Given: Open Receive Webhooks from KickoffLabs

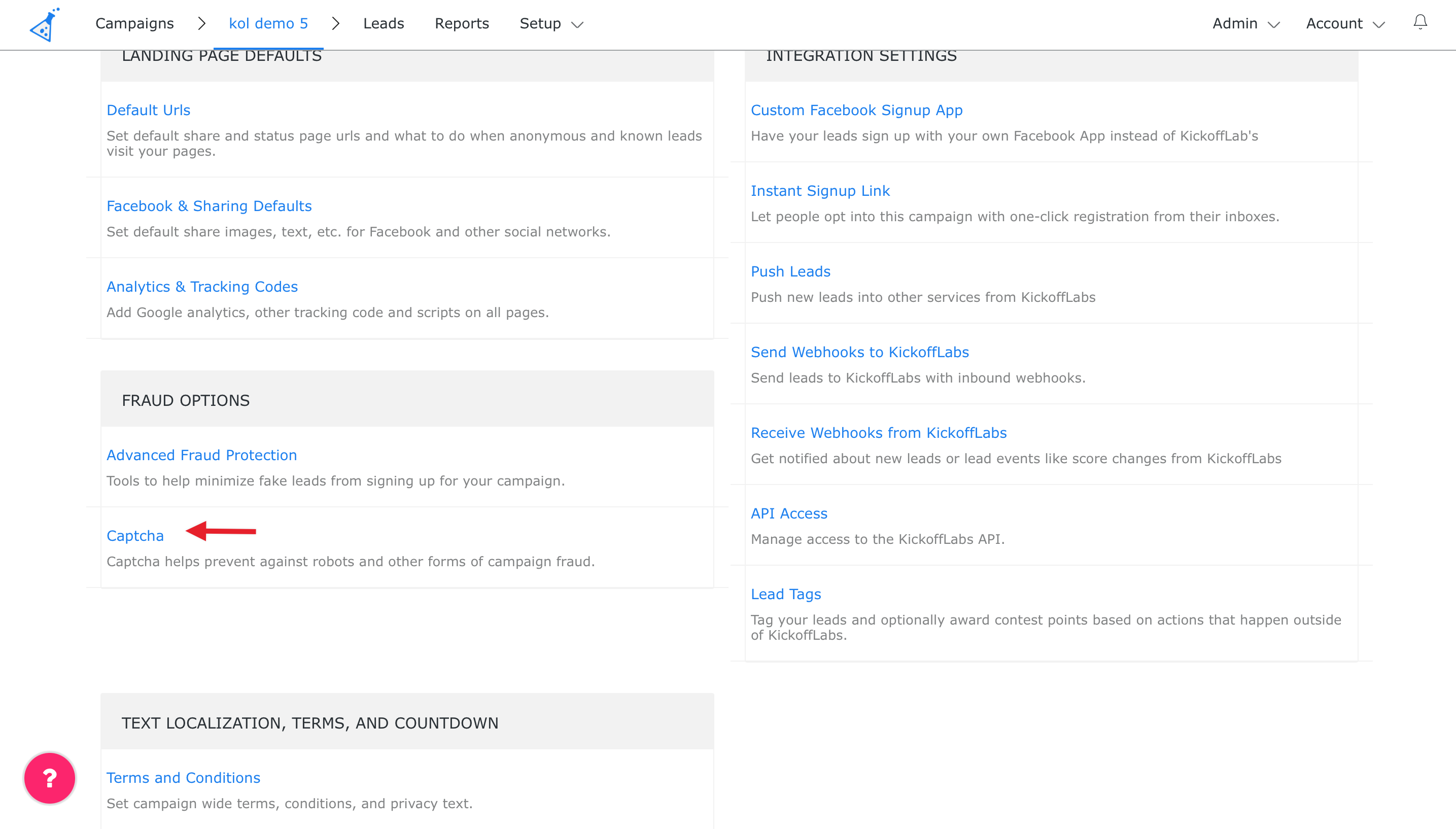Looking at the screenshot, I should pyautogui.click(x=879, y=433).
